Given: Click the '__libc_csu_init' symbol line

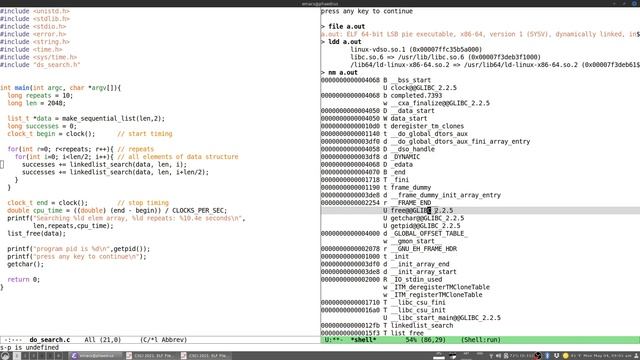Looking at the screenshot, I should point(383,310).
